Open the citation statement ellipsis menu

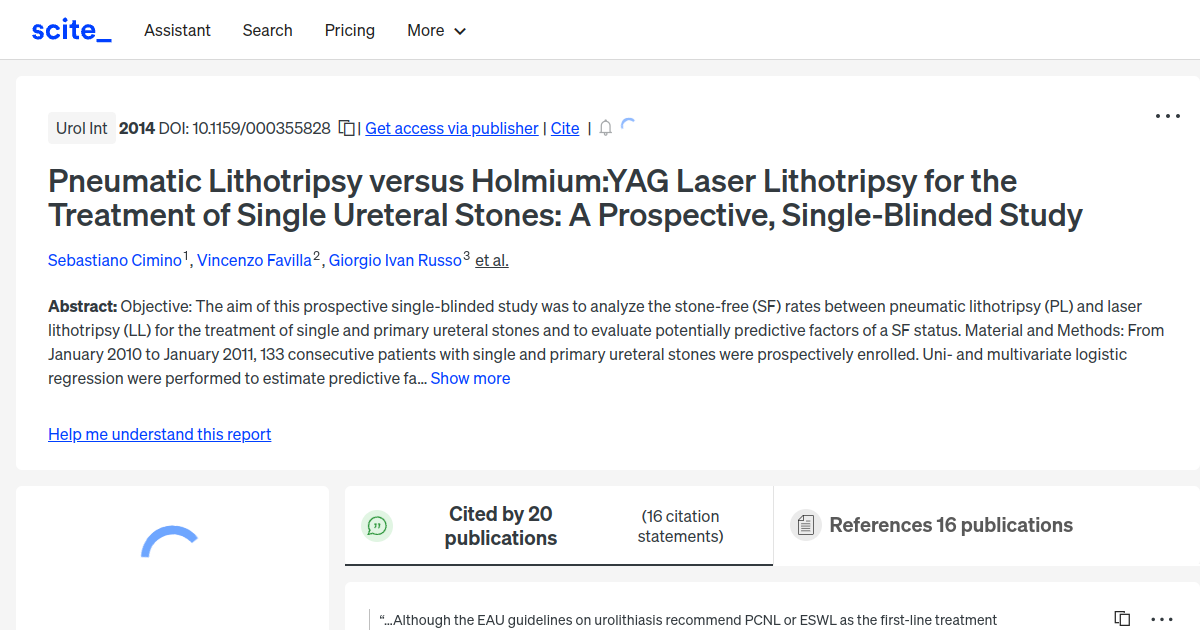point(1161,620)
